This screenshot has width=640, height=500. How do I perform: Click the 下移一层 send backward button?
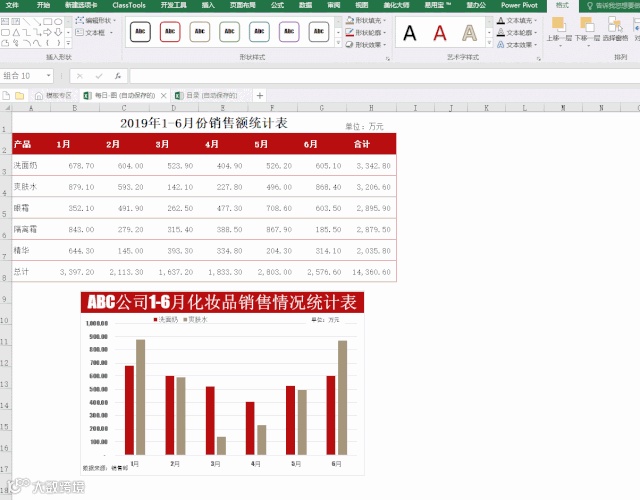click(587, 30)
